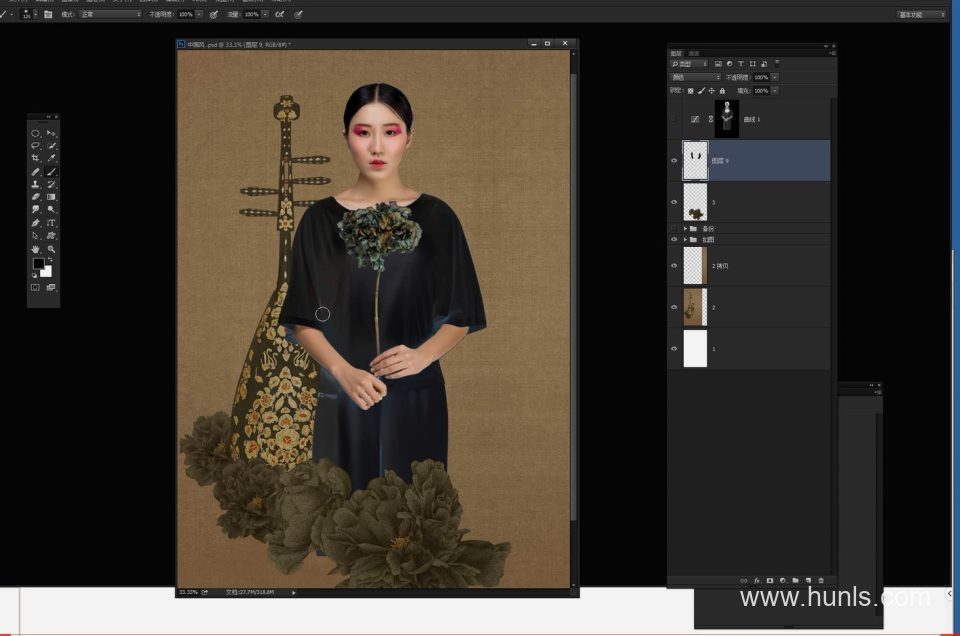This screenshot has height=636, width=960.
Task: Select the Quick Selection tool
Action: 51,146
